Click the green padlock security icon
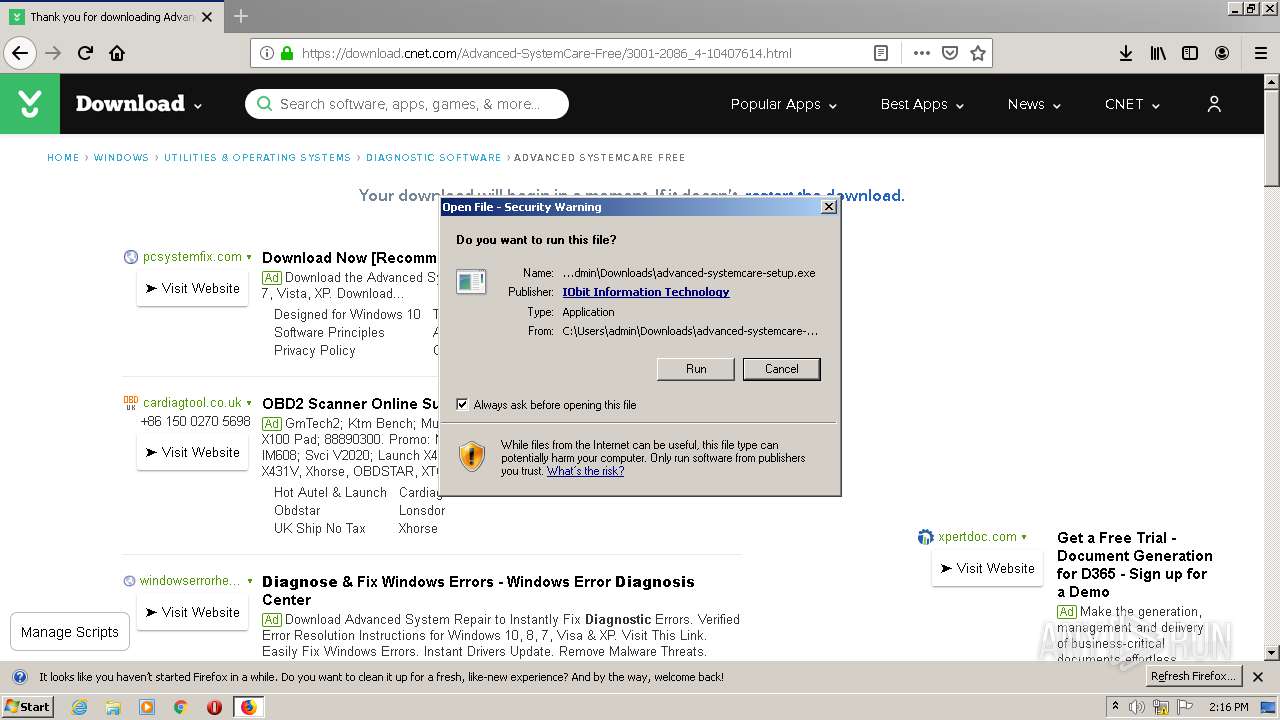The height and width of the screenshot is (720, 1280). [x=287, y=53]
